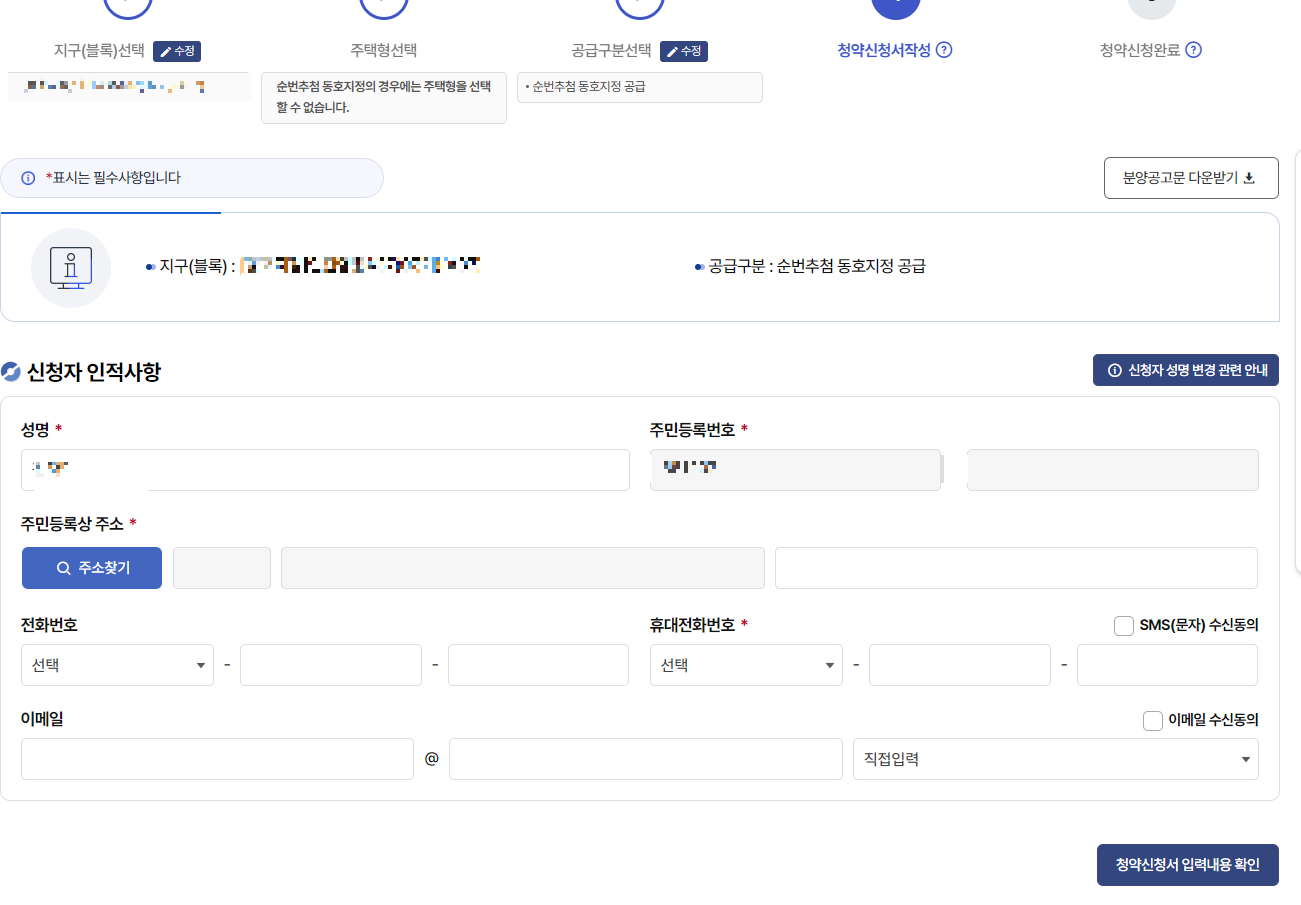Click the info icon on 신청자 성명 변경 관련 안내
The width and height of the screenshot is (1301, 905).
coord(1114,370)
